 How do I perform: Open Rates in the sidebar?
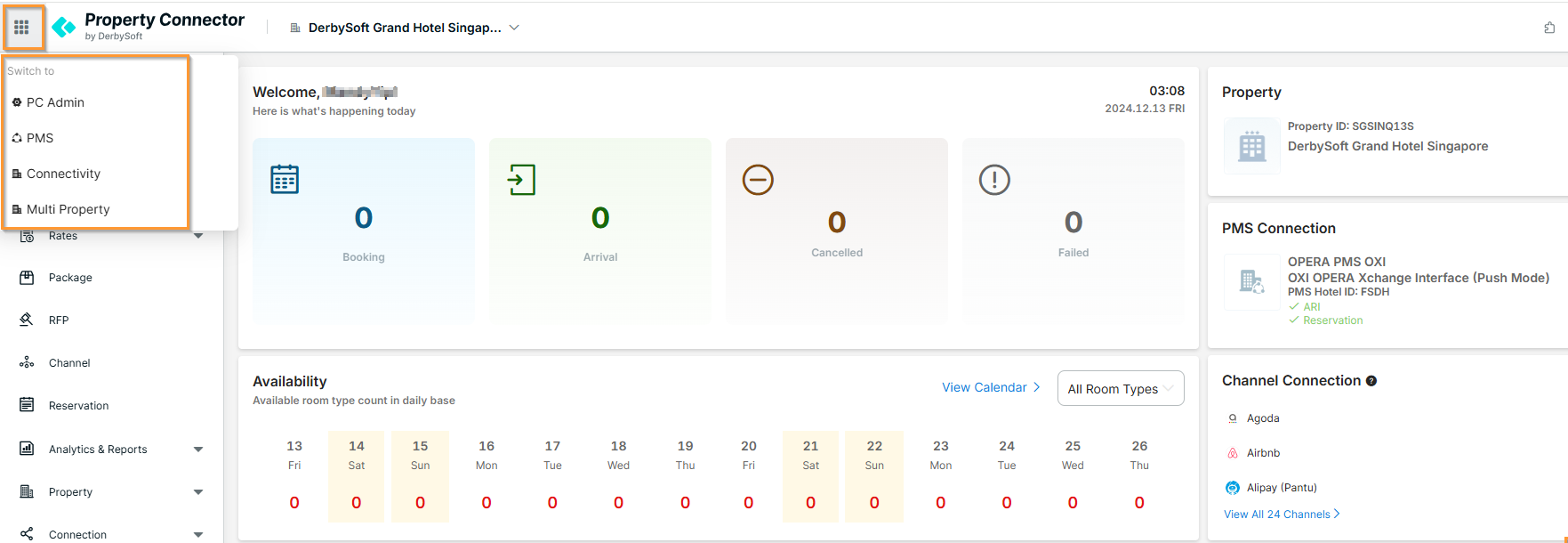[x=63, y=236]
